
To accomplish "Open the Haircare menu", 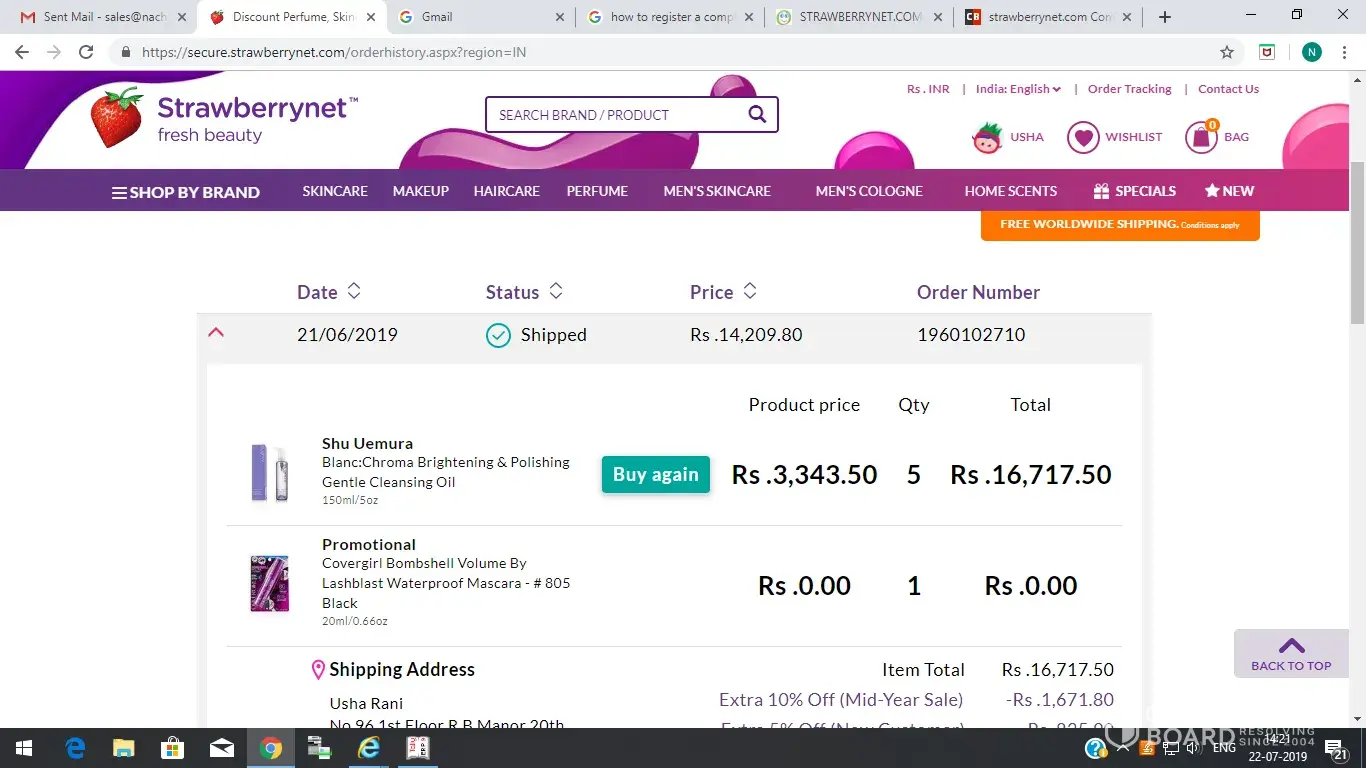I will pos(507,191).
